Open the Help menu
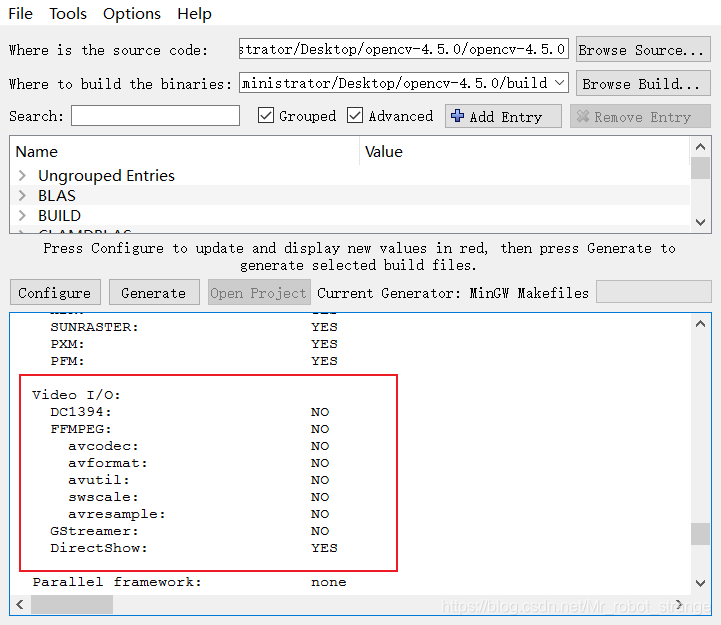 pyautogui.click(x=194, y=13)
